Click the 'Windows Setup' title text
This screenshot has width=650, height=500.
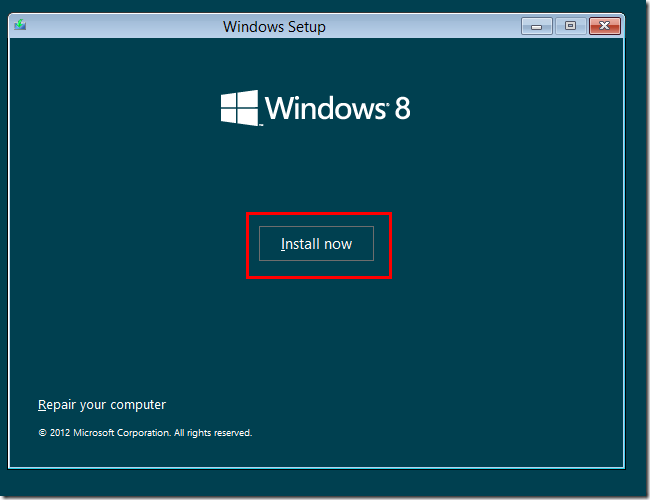(x=274, y=27)
